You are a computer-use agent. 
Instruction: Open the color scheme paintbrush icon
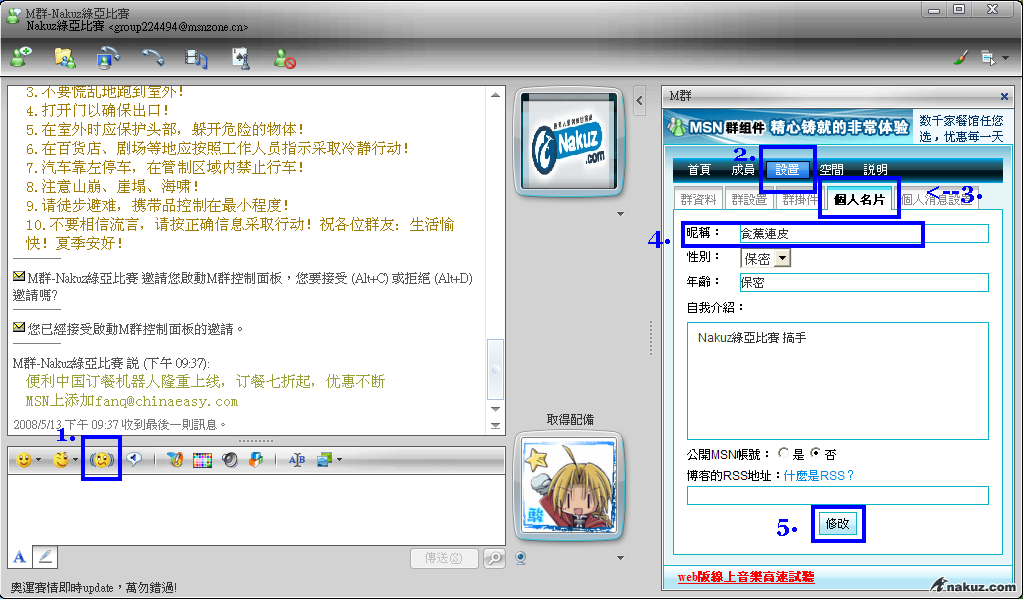pyautogui.click(x=960, y=57)
